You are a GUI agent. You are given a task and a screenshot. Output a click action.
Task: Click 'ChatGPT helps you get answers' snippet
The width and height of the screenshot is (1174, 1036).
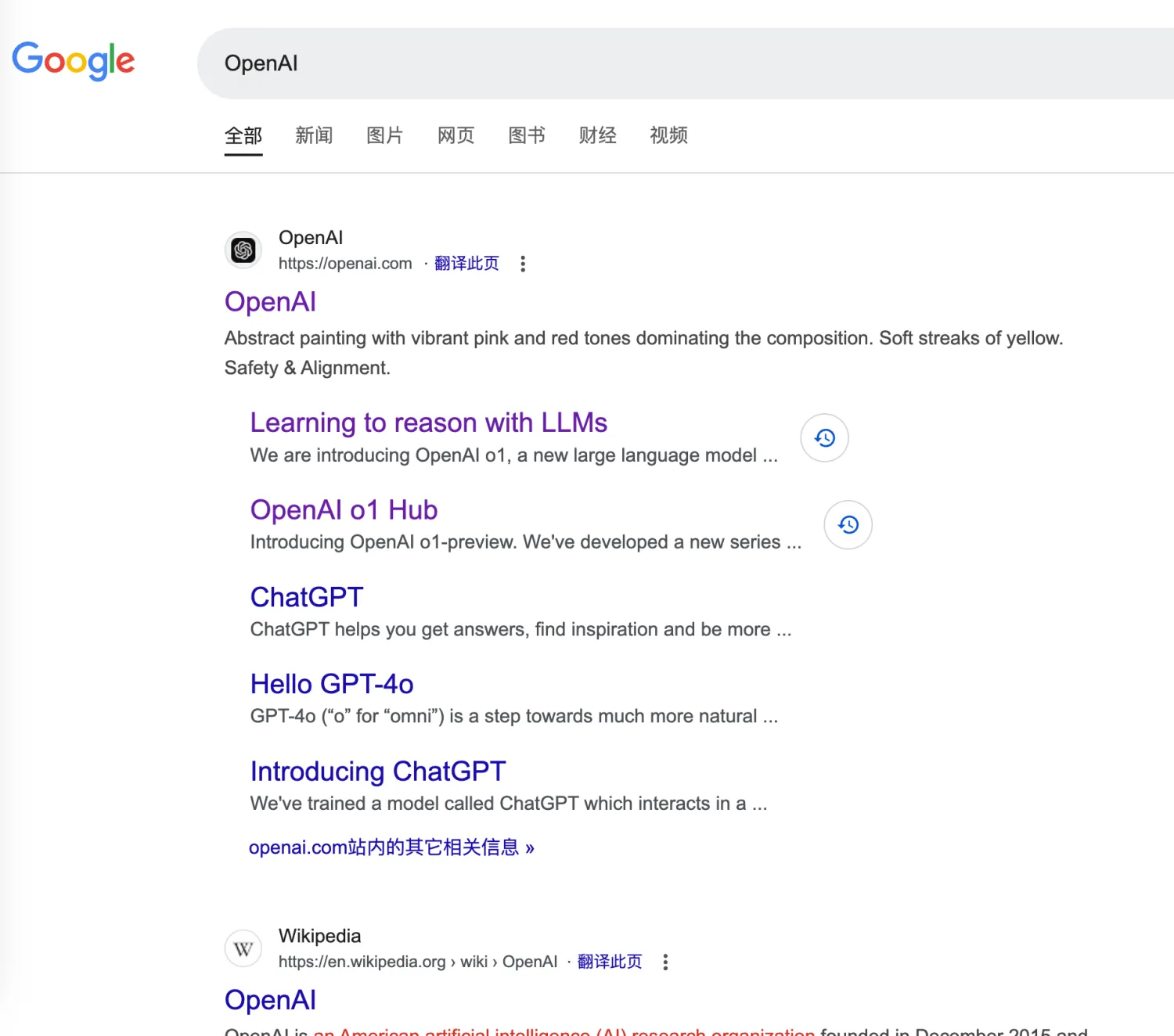pos(521,630)
